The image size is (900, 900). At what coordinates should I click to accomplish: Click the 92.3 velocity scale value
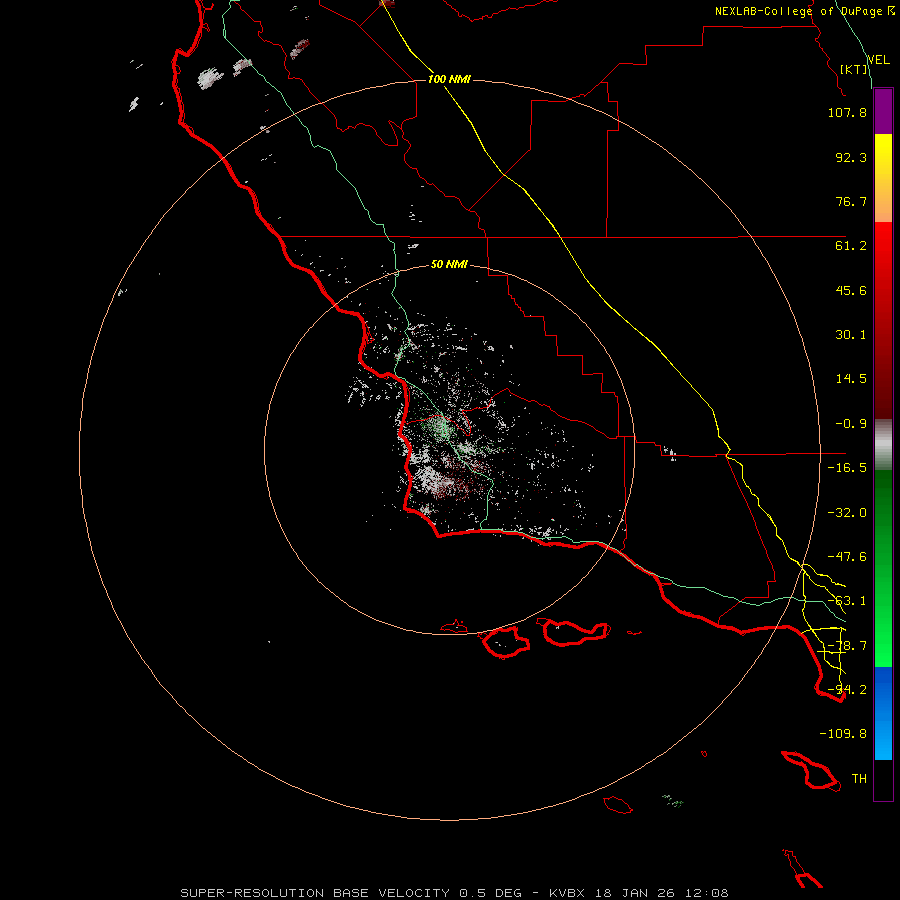point(851,157)
